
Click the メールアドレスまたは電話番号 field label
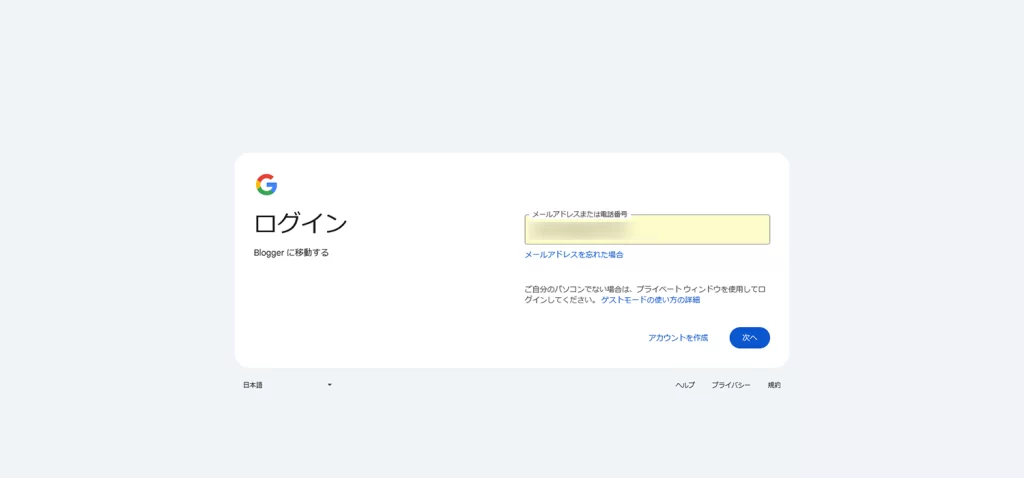pyautogui.click(x=580, y=214)
